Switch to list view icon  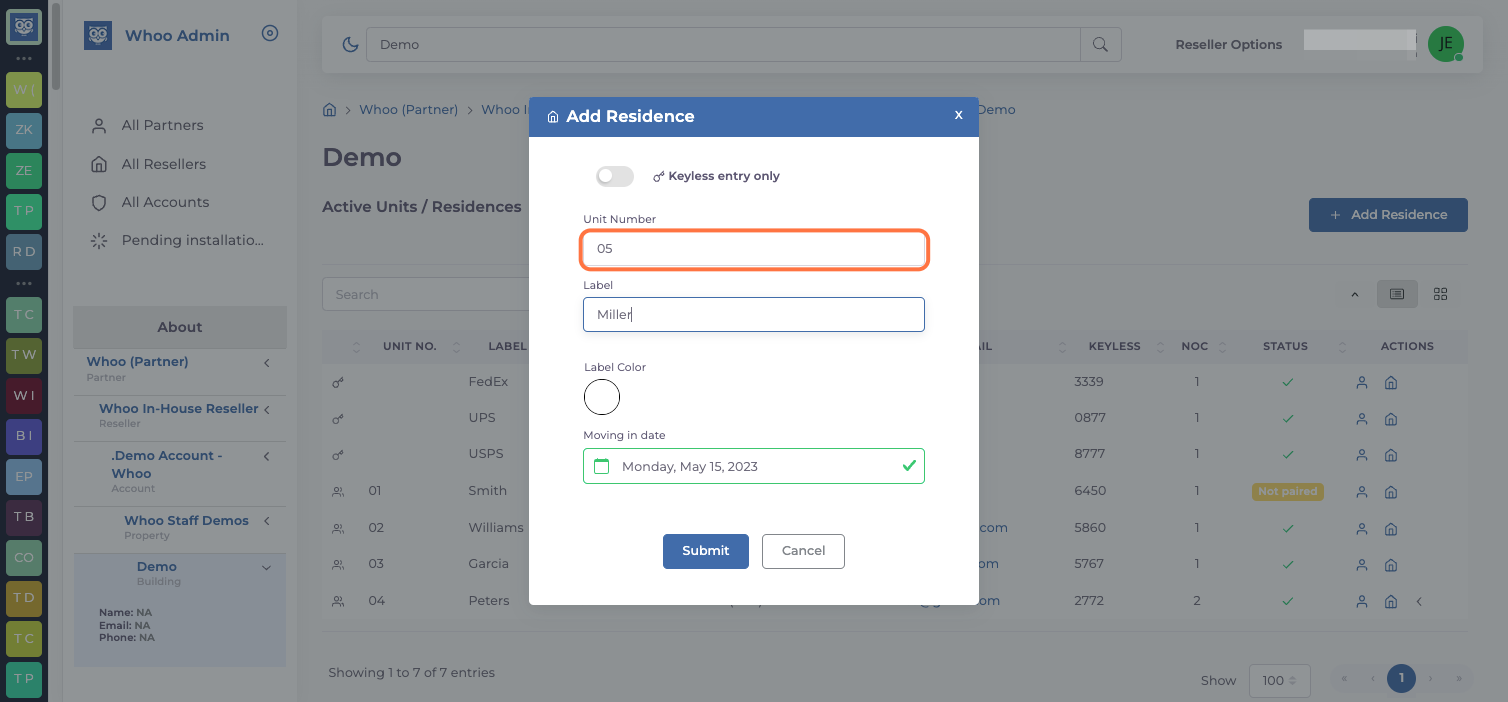pyautogui.click(x=1397, y=294)
